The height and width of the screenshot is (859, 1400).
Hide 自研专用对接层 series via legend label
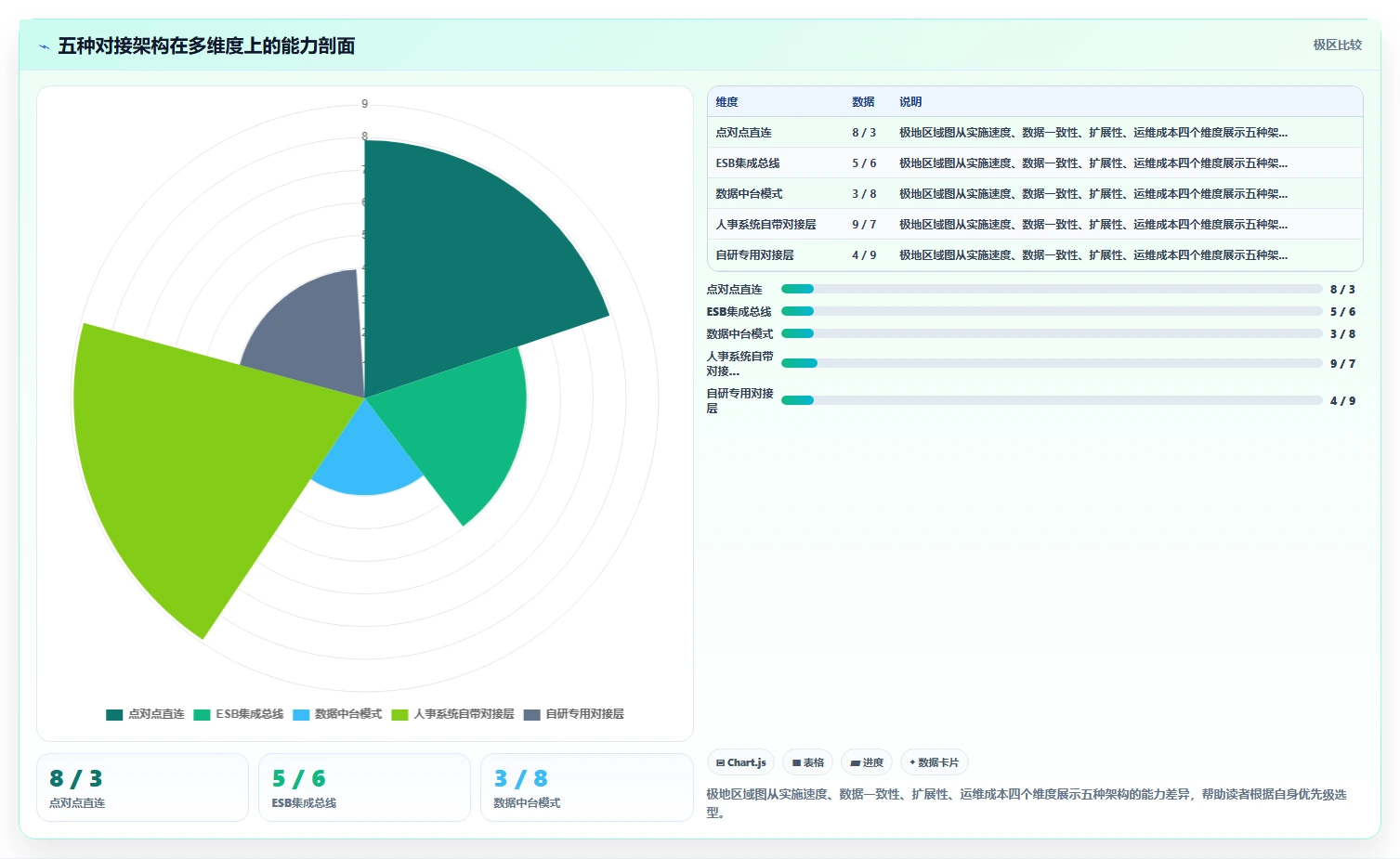(x=584, y=714)
